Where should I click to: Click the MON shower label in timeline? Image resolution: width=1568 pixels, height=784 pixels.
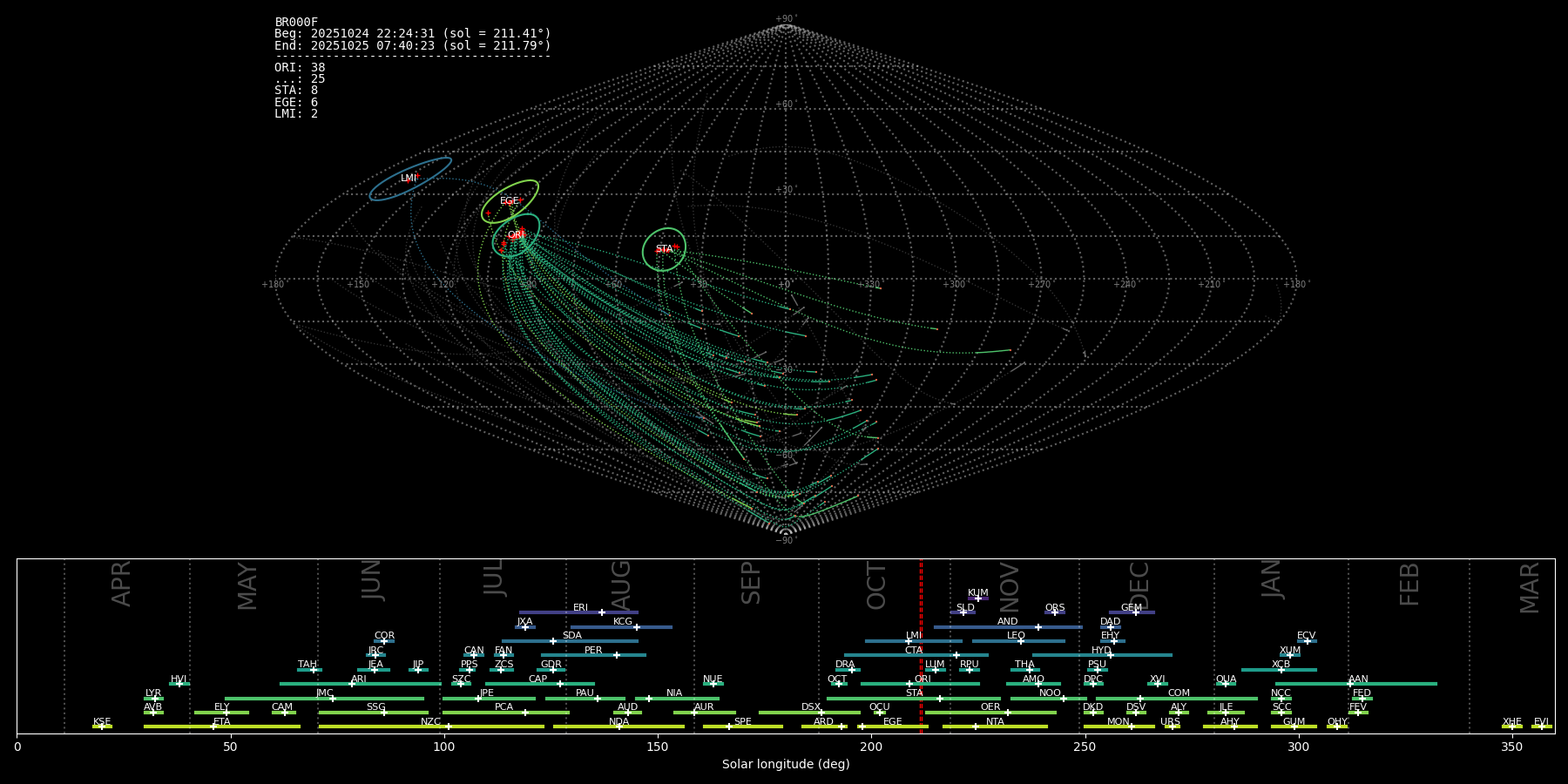[x=1119, y=722]
